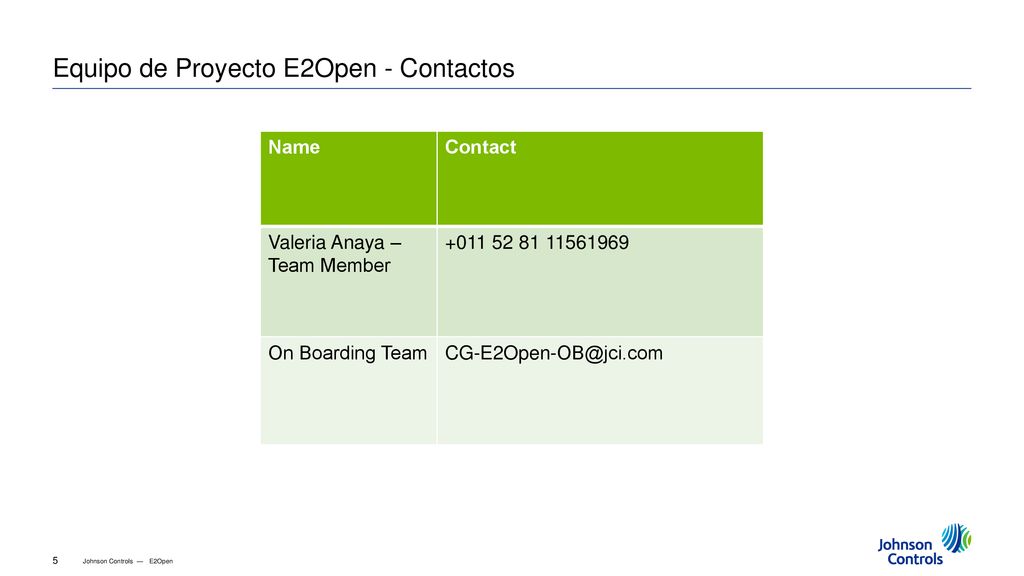Click the Johnson word in the logo
Image resolution: width=1024 pixels, height=576 pixels.
click(x=904, y=545)
